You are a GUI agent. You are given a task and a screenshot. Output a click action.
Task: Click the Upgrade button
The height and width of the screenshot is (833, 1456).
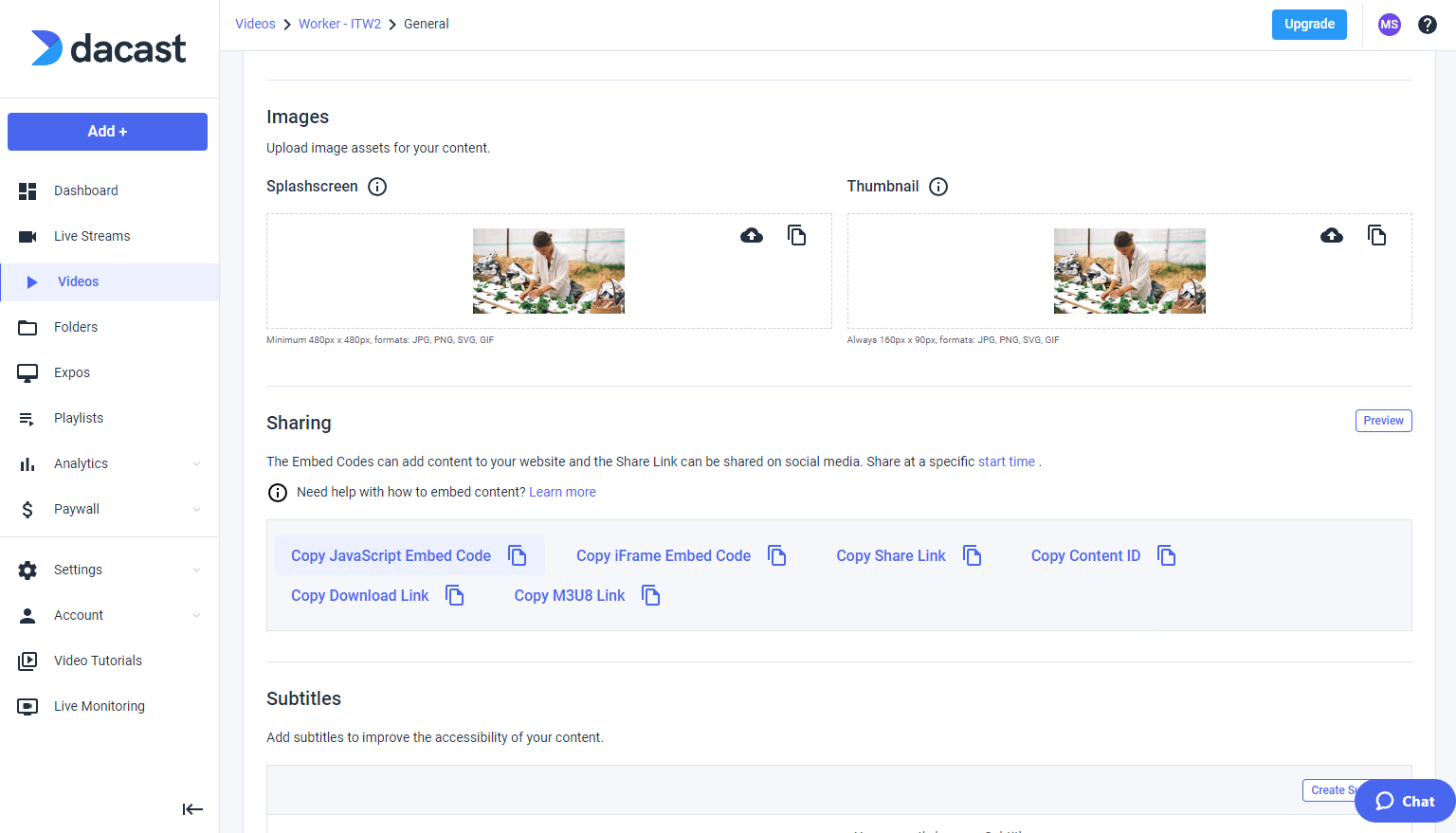click(1309, 25)
